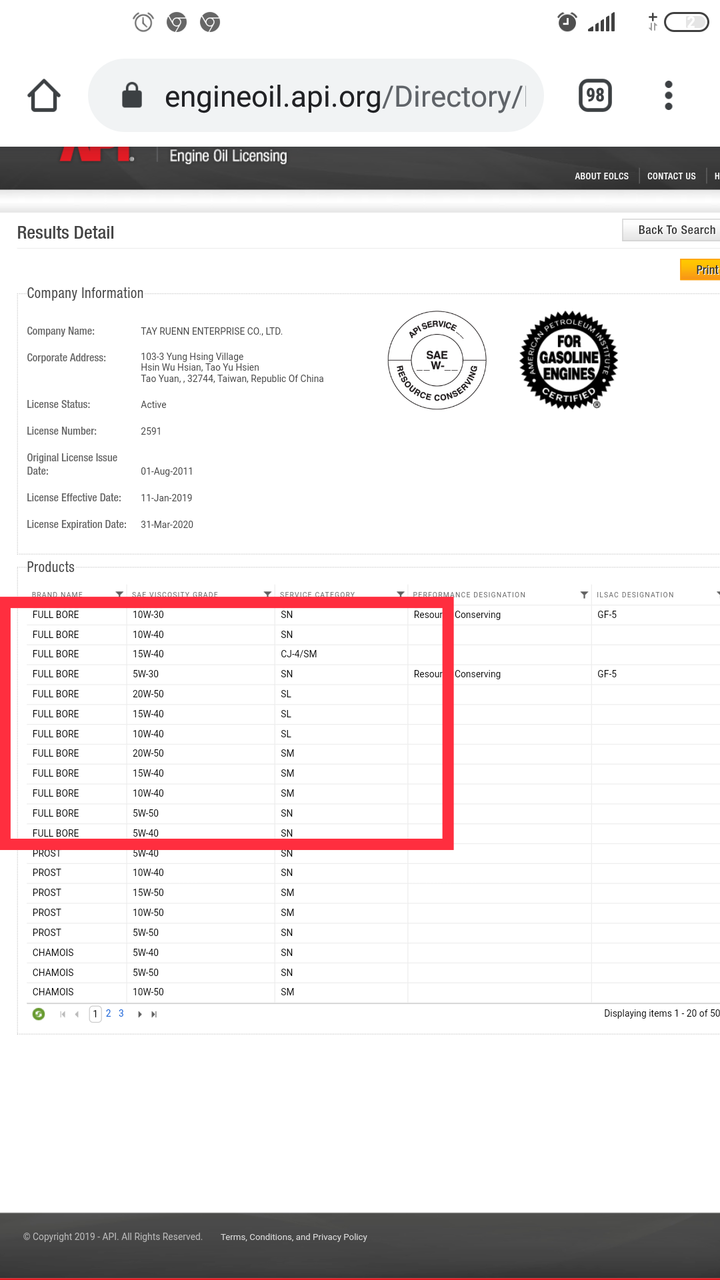The height and width of the screenshot is (1280, 720).
Task: Select the CHAMOIS 10W-50 viscosity cell
Action: [x=200, y=992]
